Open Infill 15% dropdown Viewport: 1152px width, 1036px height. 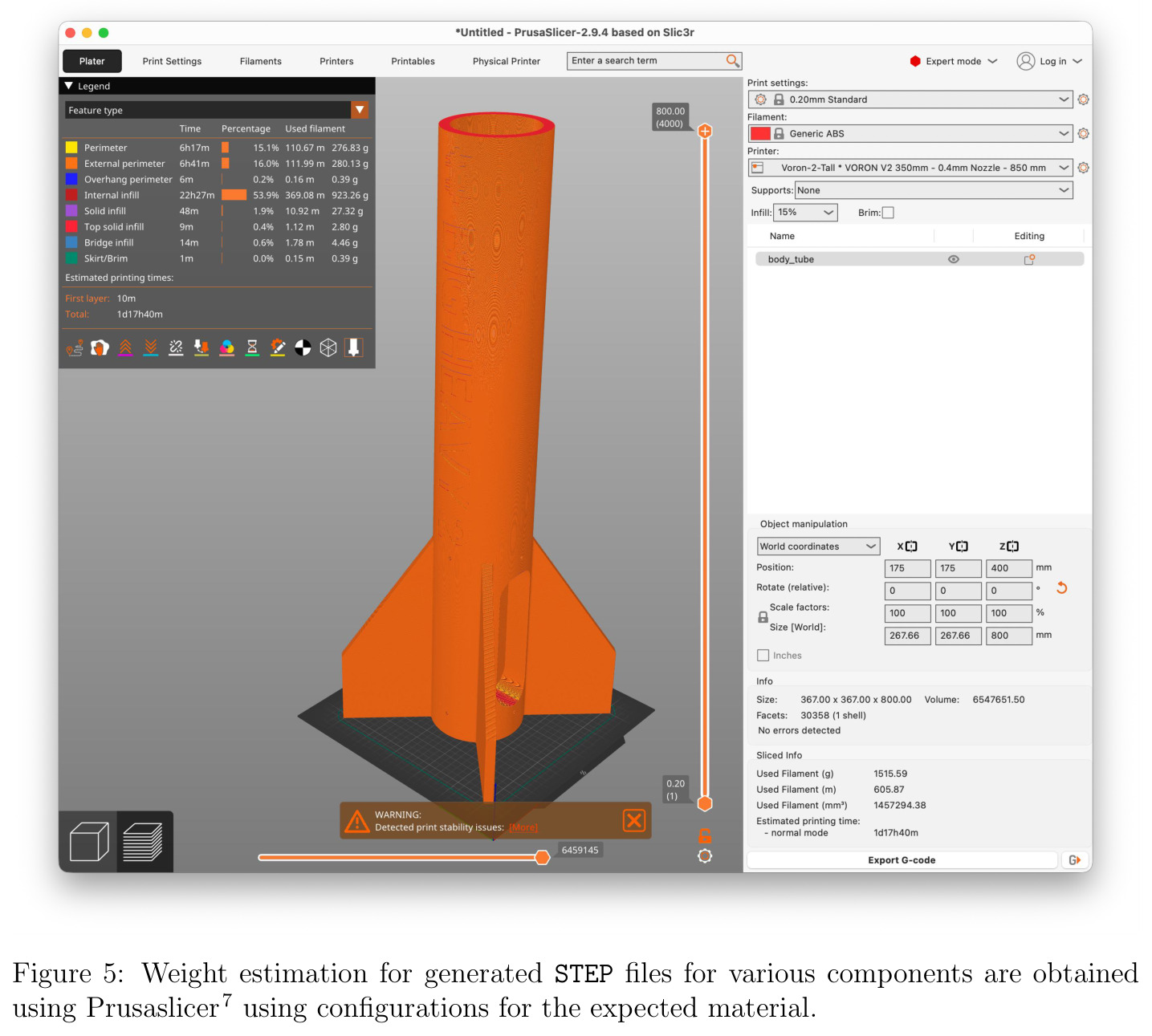click(805, 213)
